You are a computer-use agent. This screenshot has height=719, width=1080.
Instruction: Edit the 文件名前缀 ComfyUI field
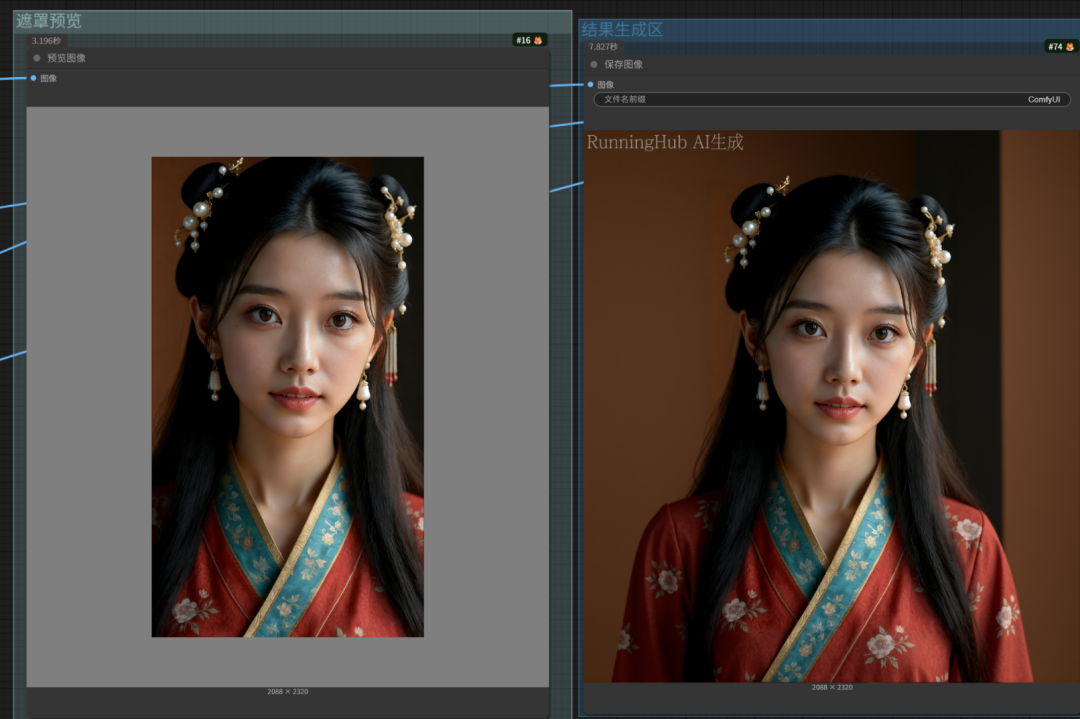[x=832, y=99]
